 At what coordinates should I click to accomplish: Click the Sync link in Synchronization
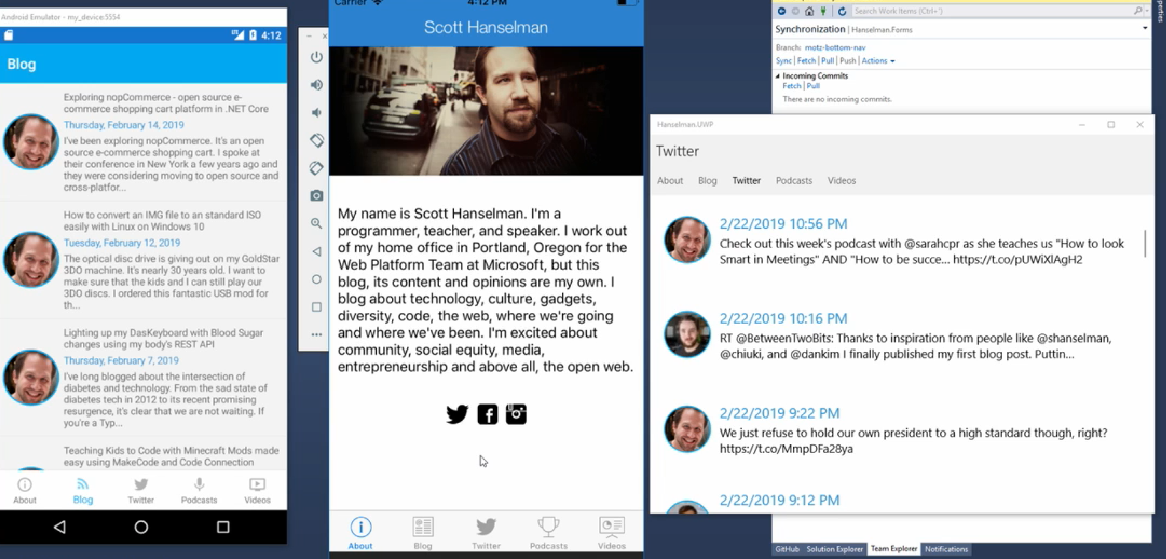pyautogui.click(x=783, y=61)
